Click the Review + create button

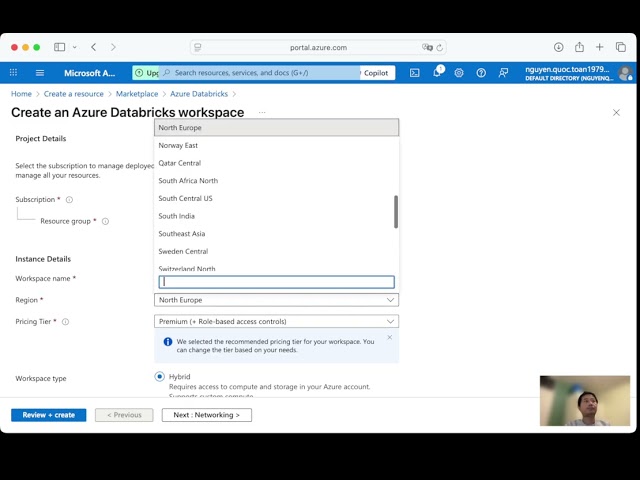(49, 415)
